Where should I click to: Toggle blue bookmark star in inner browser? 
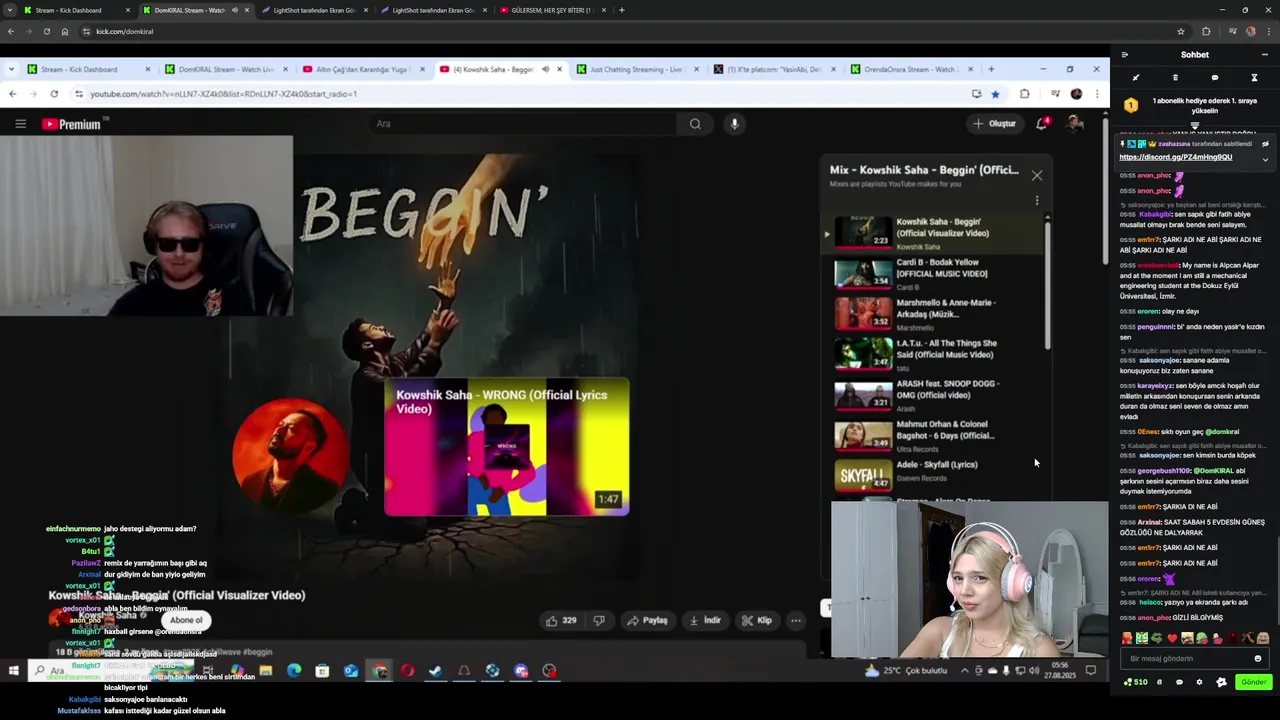coord(995,94)
